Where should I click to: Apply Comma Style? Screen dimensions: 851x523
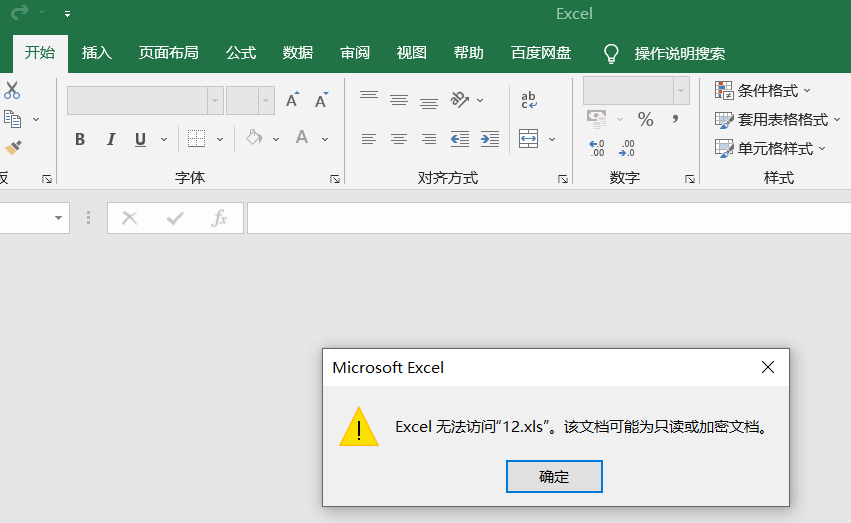click(675, 119)
